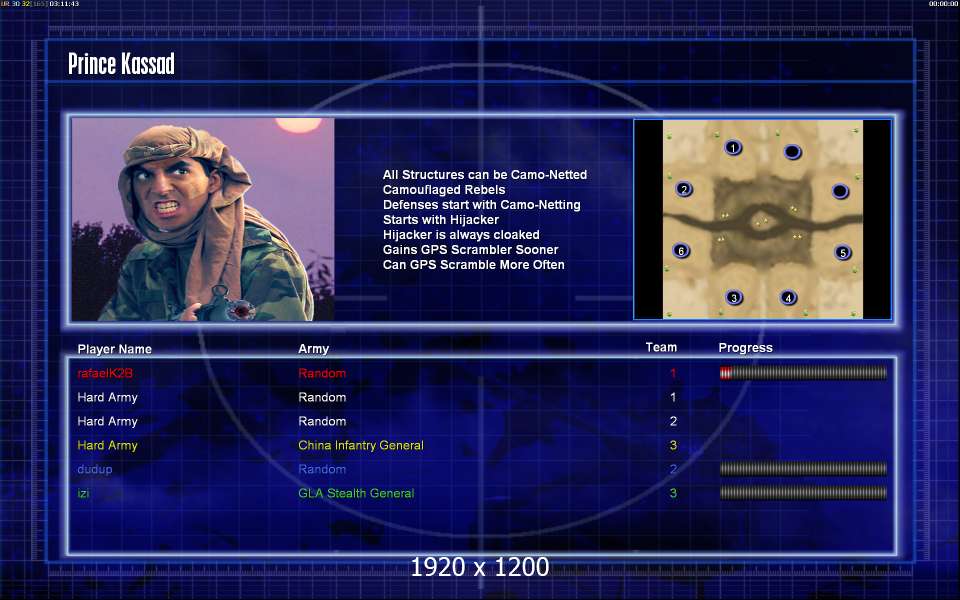Click China Infantry General army entry
The image size is (960, 600).
pyautogui.click(x=361, y=445)
